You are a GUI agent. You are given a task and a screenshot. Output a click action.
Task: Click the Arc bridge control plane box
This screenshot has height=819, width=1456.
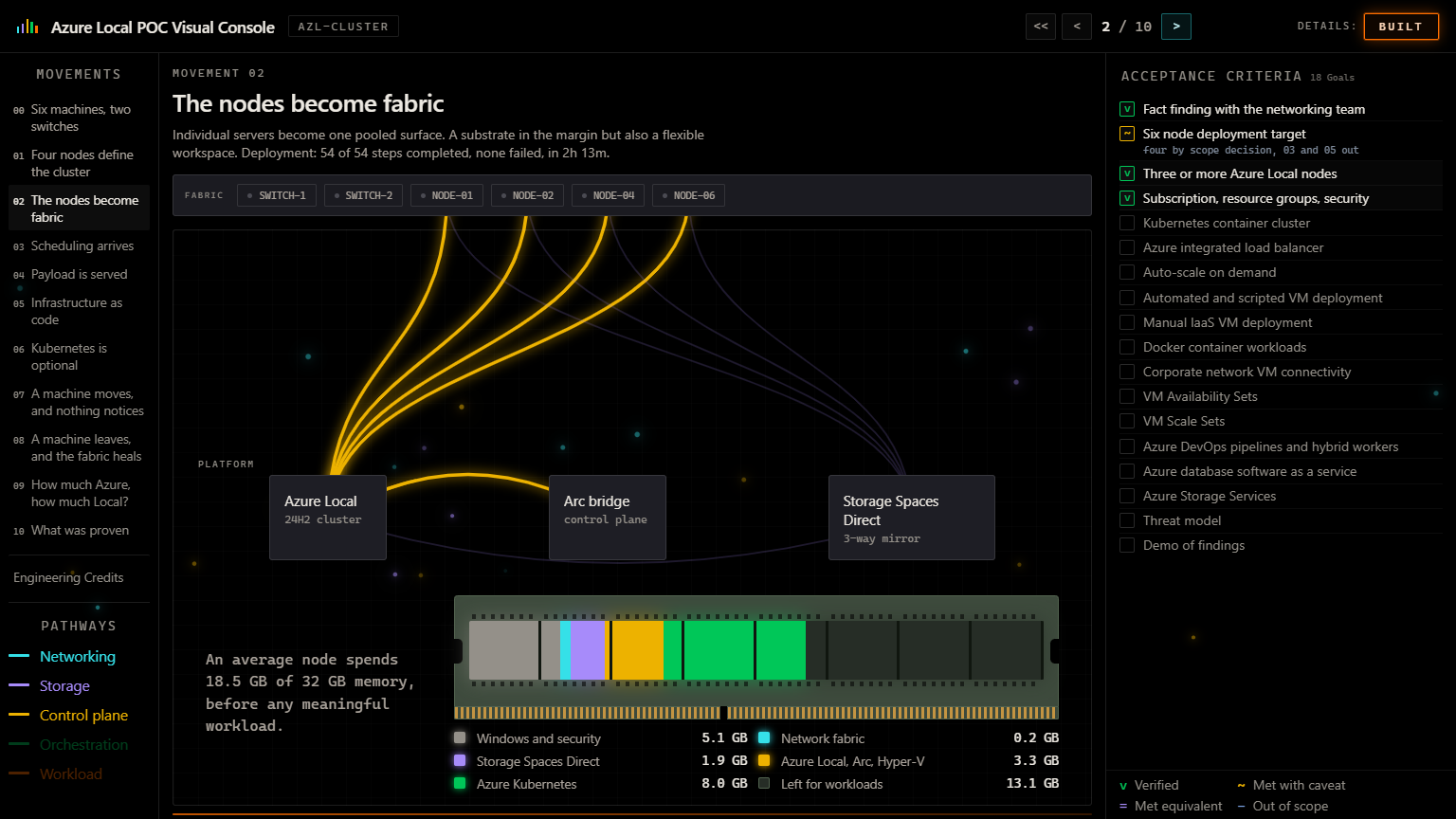pyautogui.click(x=608, y=518)
